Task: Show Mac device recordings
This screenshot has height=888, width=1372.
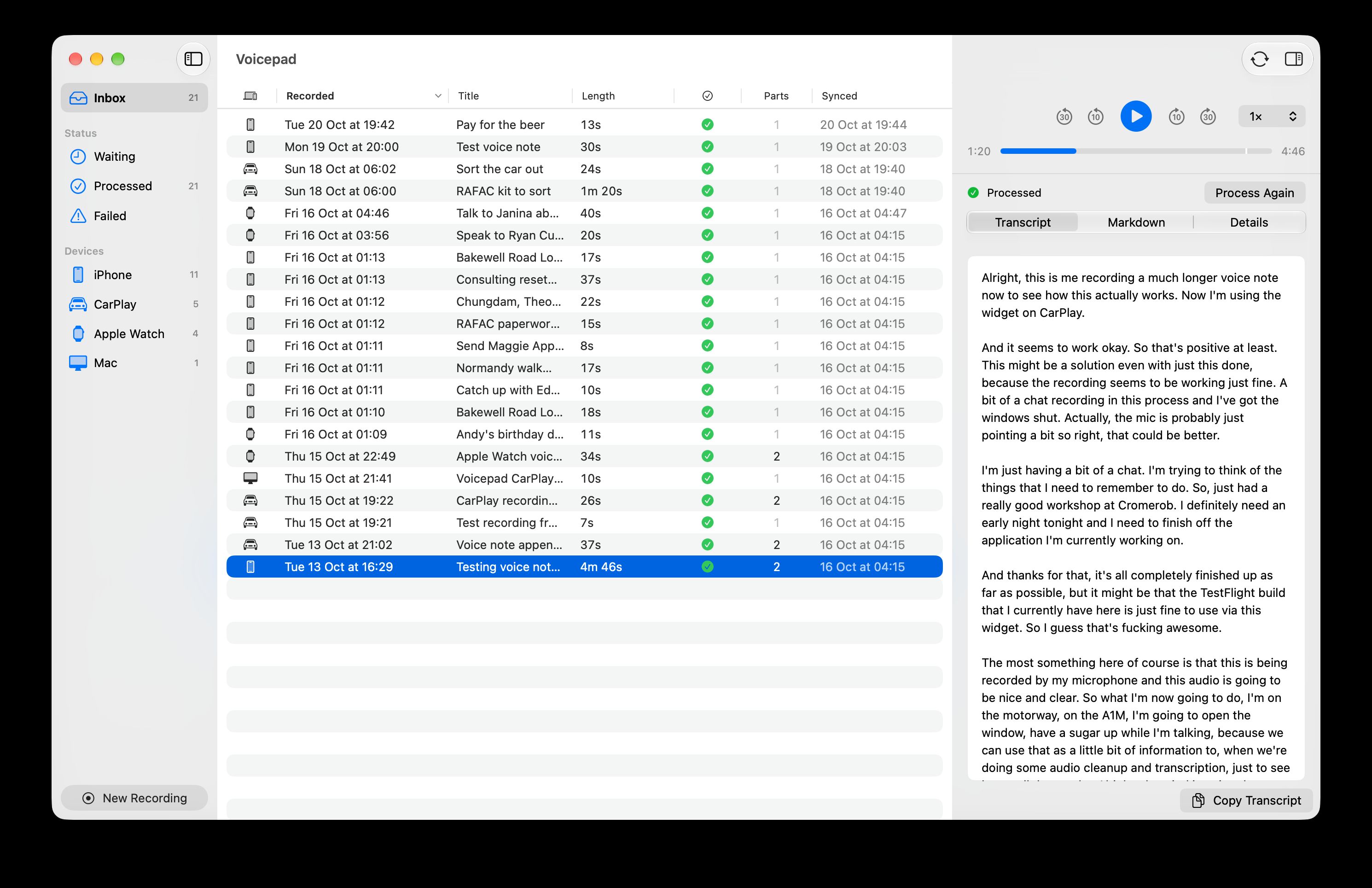Action: (134, 363)
